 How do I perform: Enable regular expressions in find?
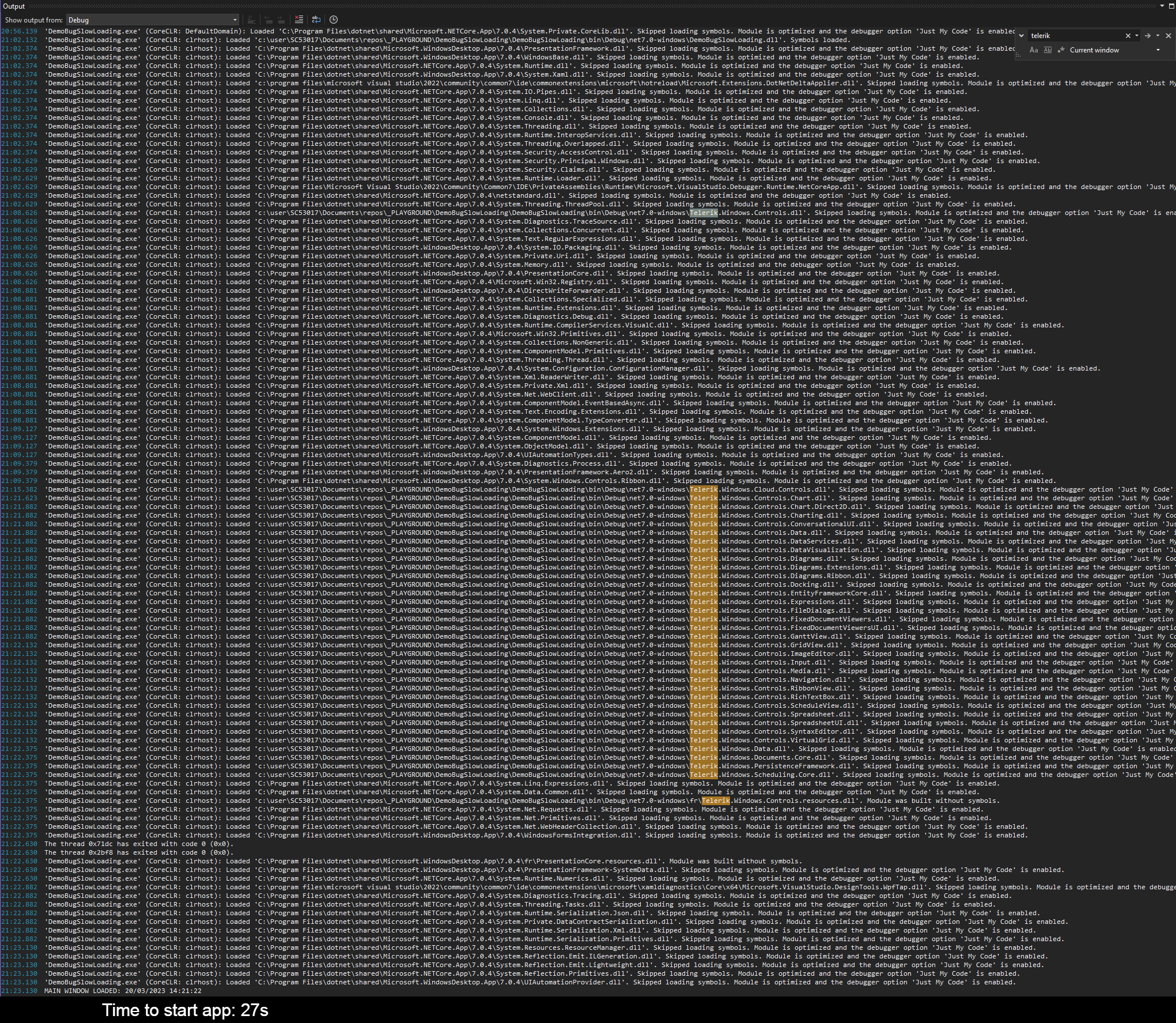point(1060,50)
